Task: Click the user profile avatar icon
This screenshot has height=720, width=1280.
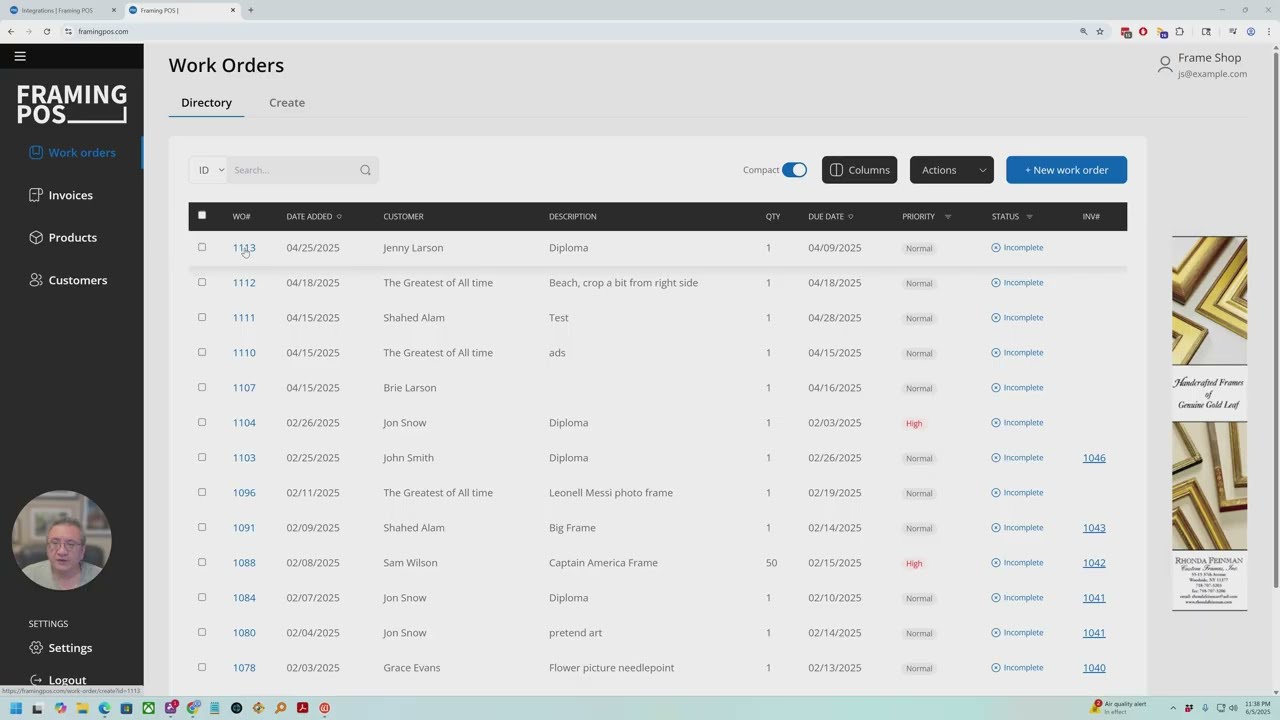Action: (1165, 65)
